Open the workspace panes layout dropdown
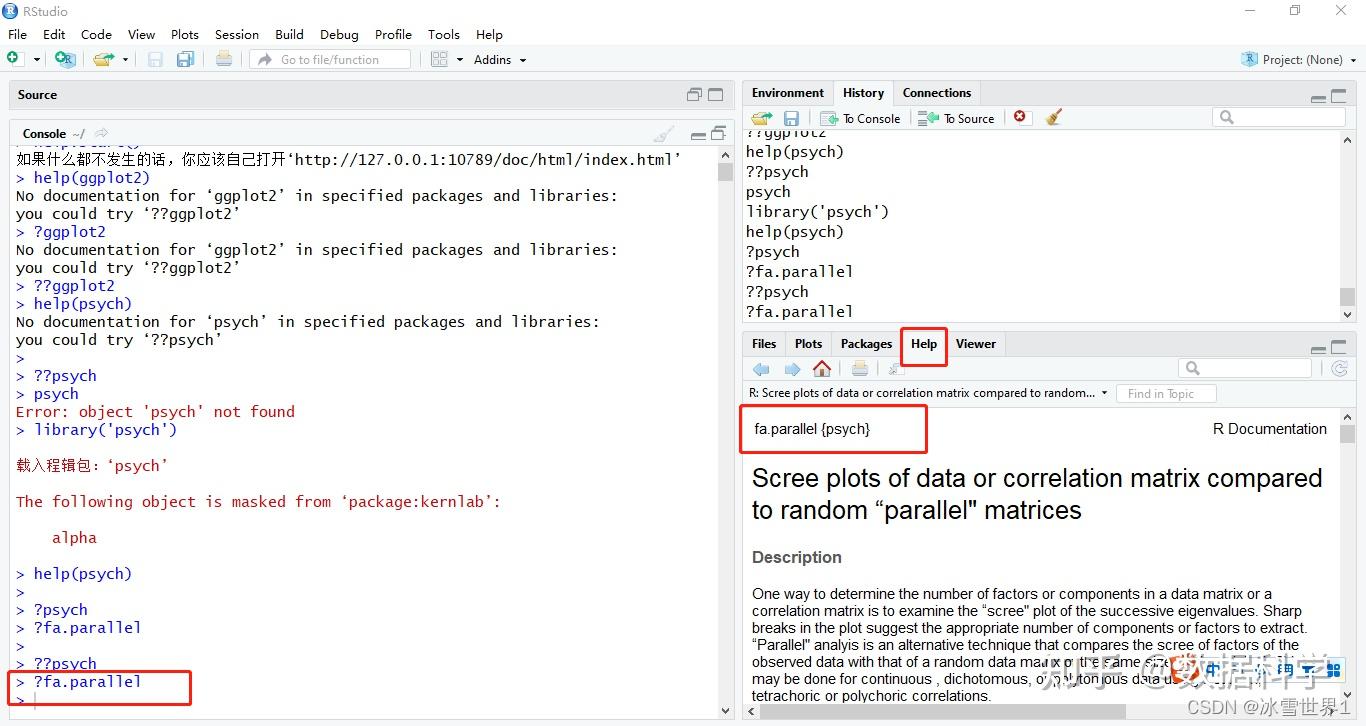 pos(445,60)
